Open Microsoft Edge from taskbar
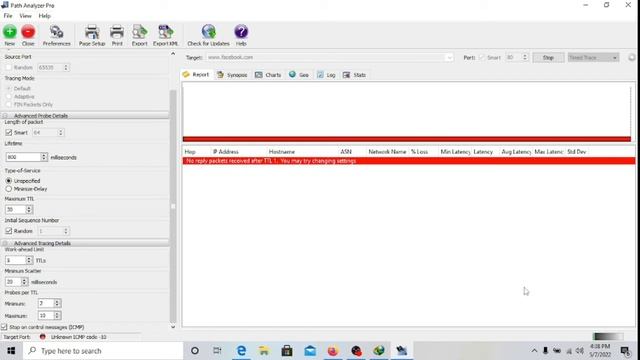Image resolution: width=640 pixels, height=360 pixels. click(241, 351)
